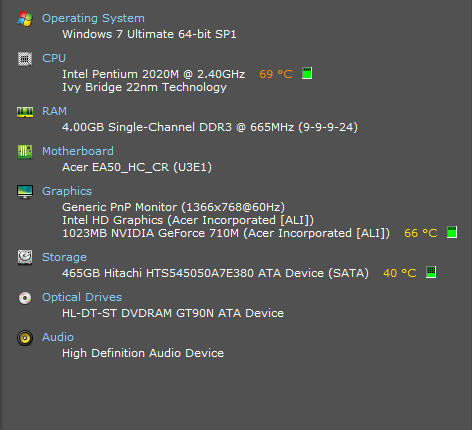This screenshot has height=430, width=472.
Task: Click the green CPU temperature indicator icon
Action: click(x=307, y=73)
